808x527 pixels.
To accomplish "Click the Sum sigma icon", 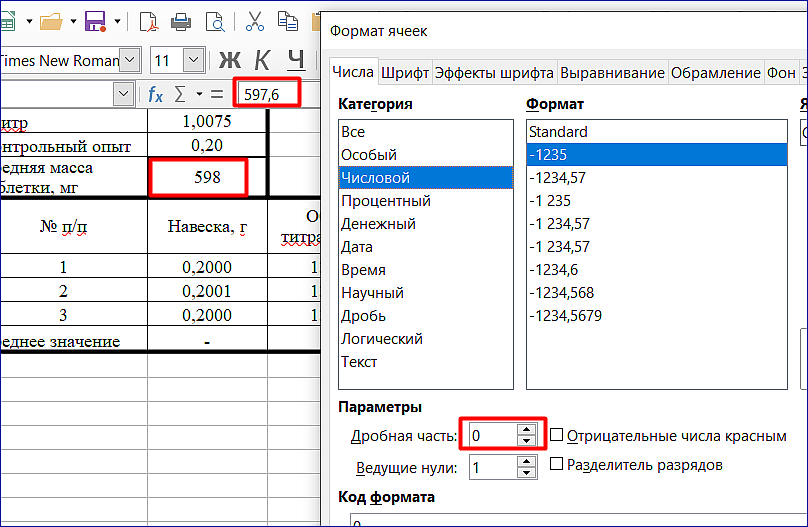I will pyautogui.click(x=180, y=94).
